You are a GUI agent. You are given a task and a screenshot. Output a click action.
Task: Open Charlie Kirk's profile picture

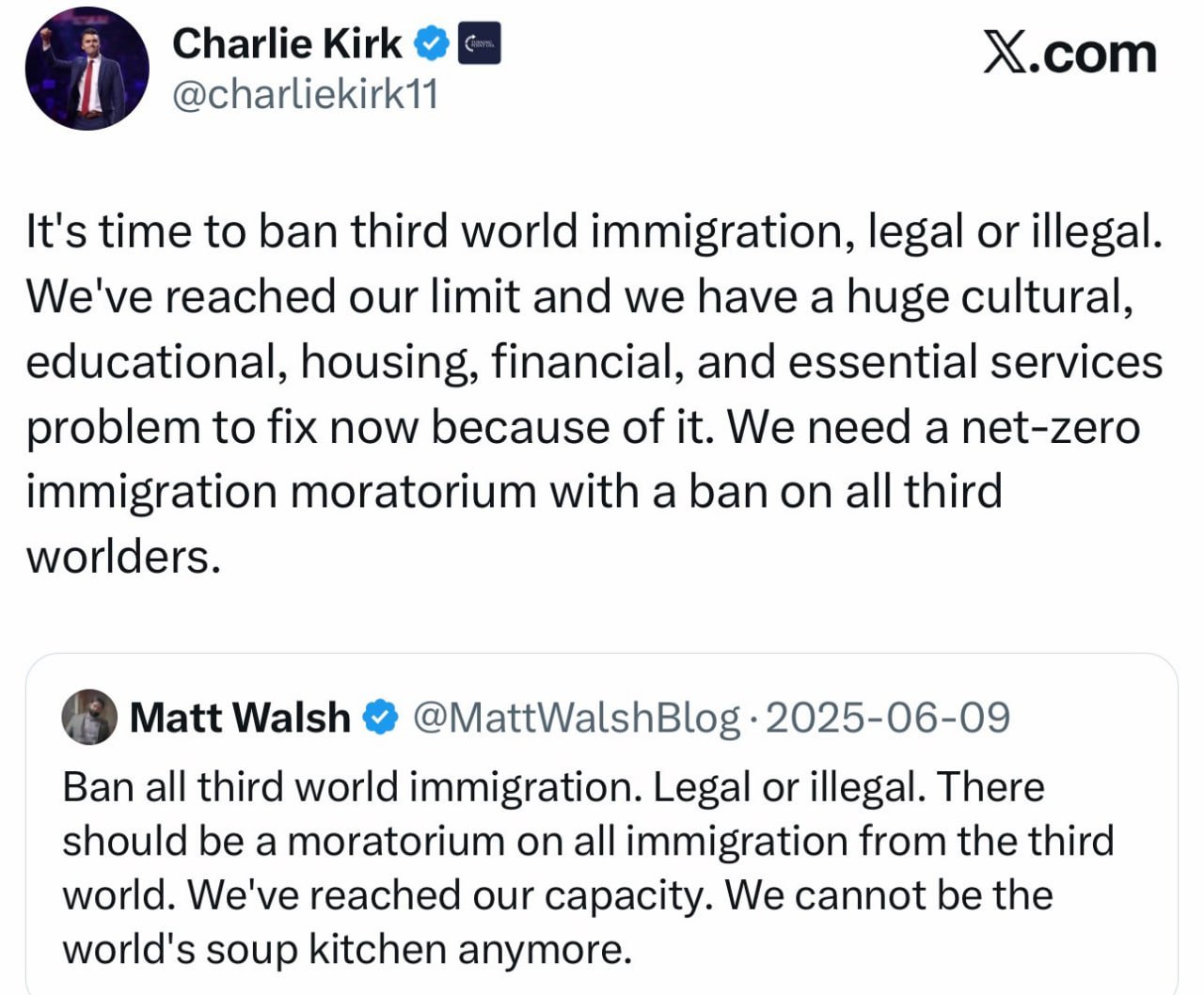(x=87, y=69)
